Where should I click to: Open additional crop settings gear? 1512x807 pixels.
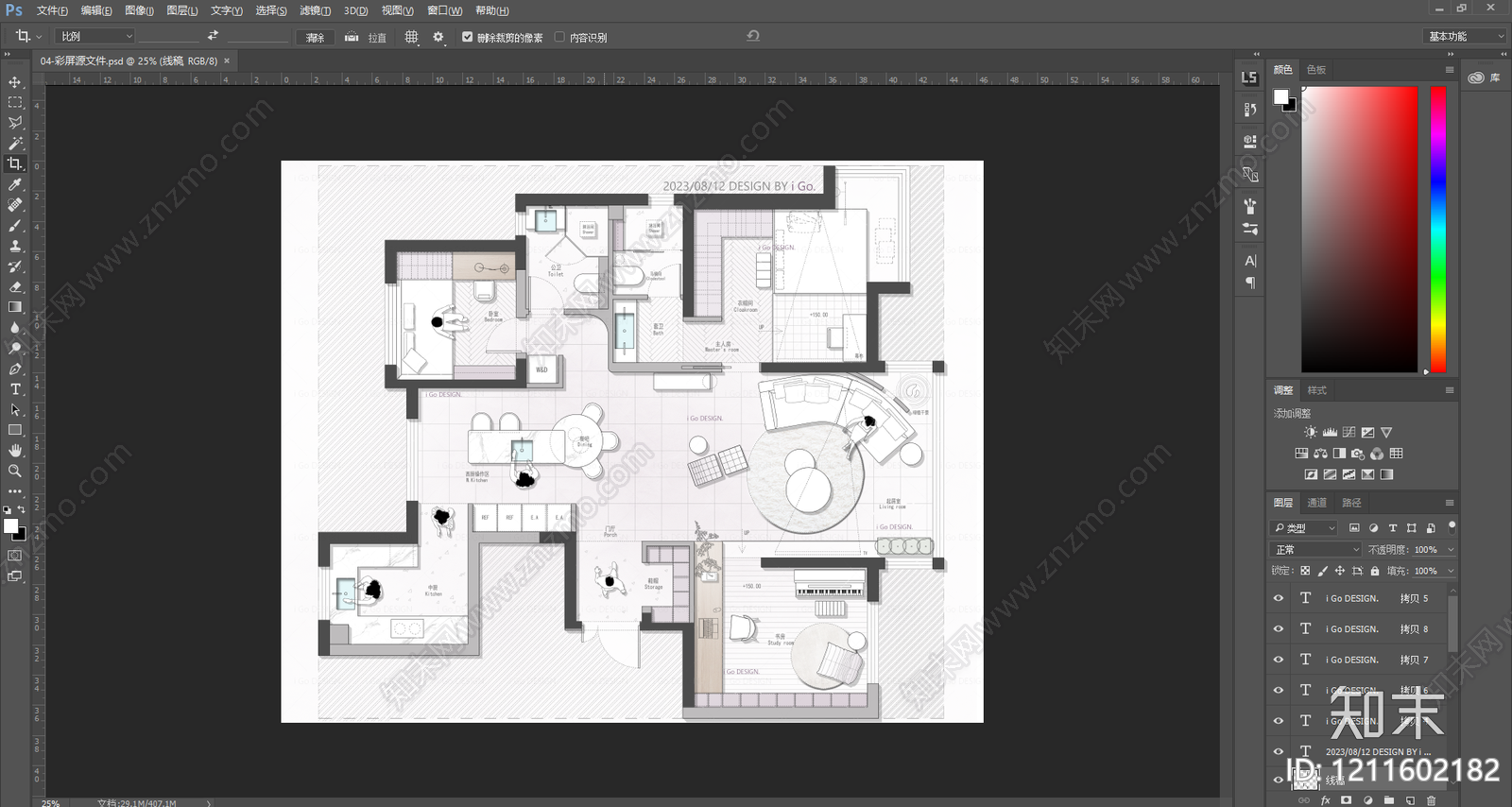point(438,37)
